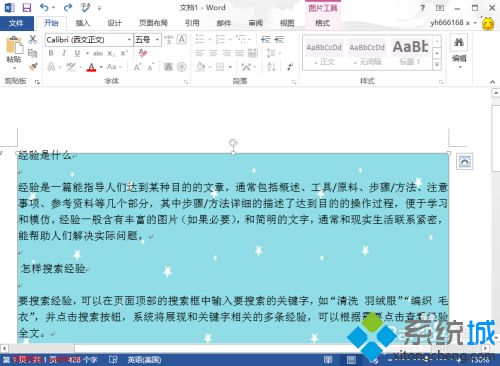Shrink the font size (A down)
The width and height of the screenshot is (500, 366).
pyautogui.click(x=150, y=67)
